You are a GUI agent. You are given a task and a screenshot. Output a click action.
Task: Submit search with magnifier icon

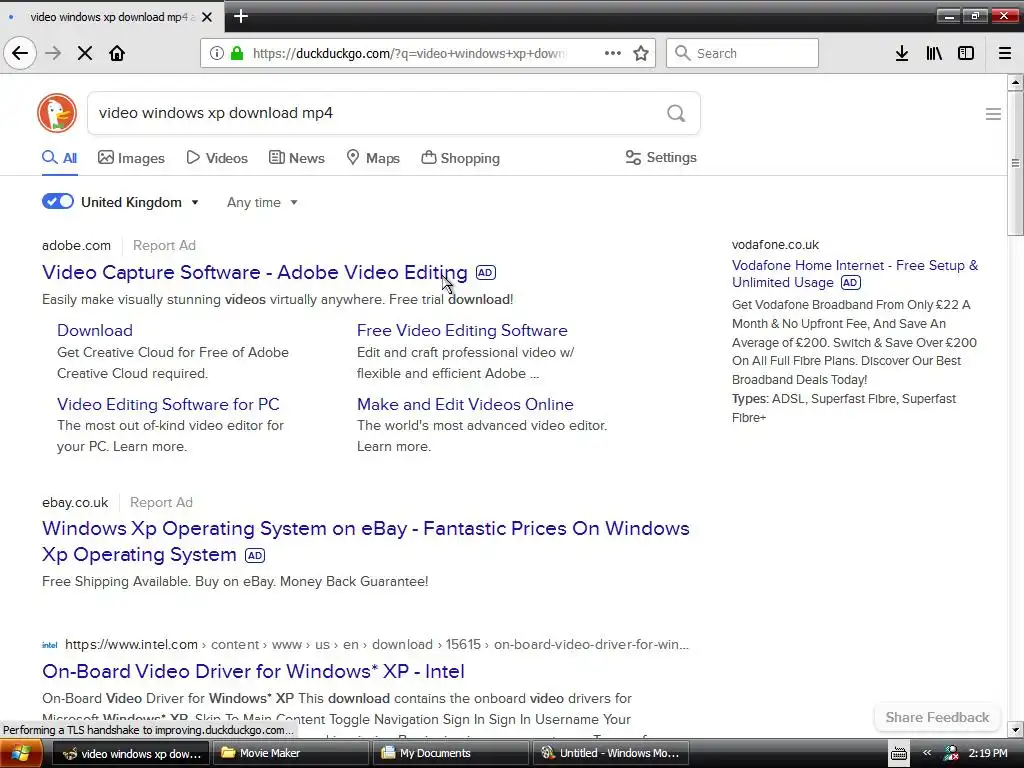[676, 113]
